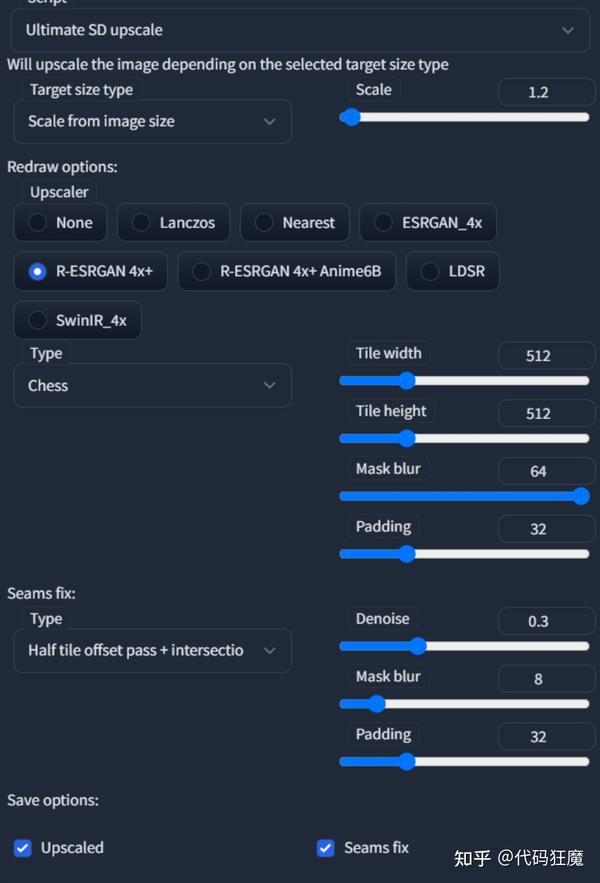Adjust the redraw Mask blur slider handle
Screen dimensions: 600x883
(x=581, y=496)
